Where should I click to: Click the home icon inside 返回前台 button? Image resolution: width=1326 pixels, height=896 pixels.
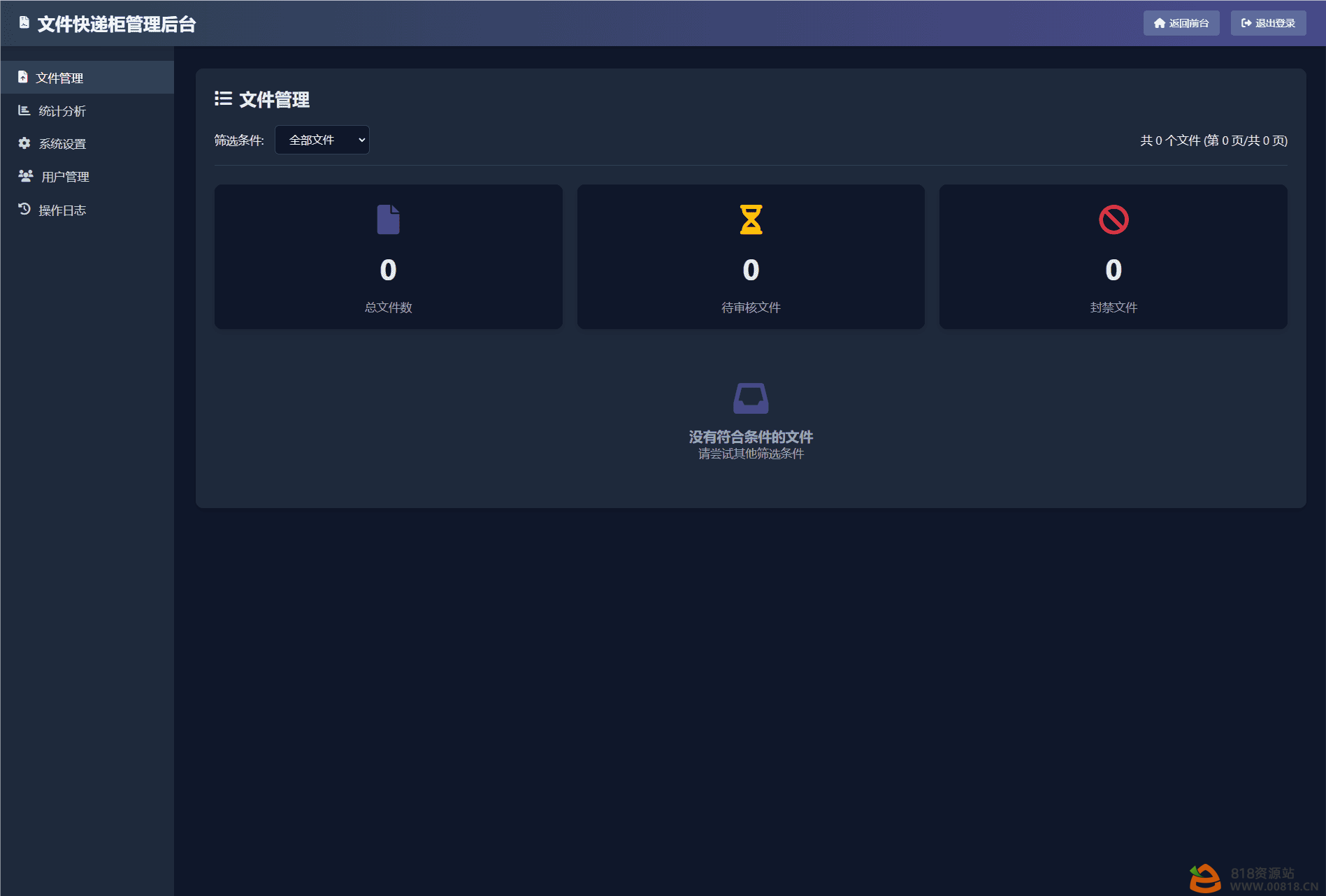[x=1158, y=23]
